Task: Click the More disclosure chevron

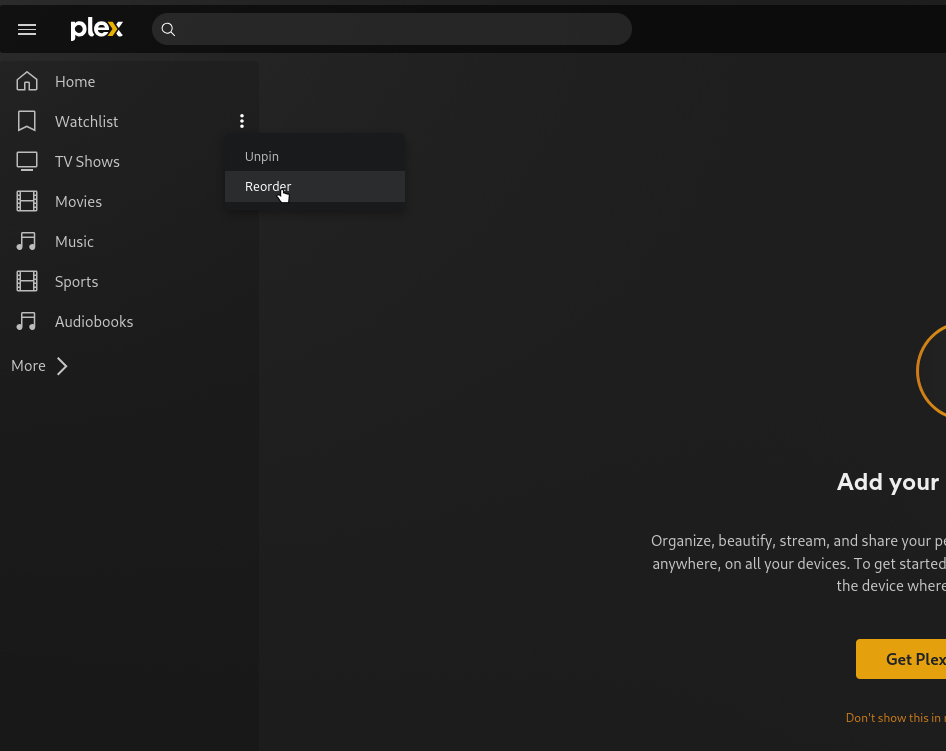Action: point(62,366)
